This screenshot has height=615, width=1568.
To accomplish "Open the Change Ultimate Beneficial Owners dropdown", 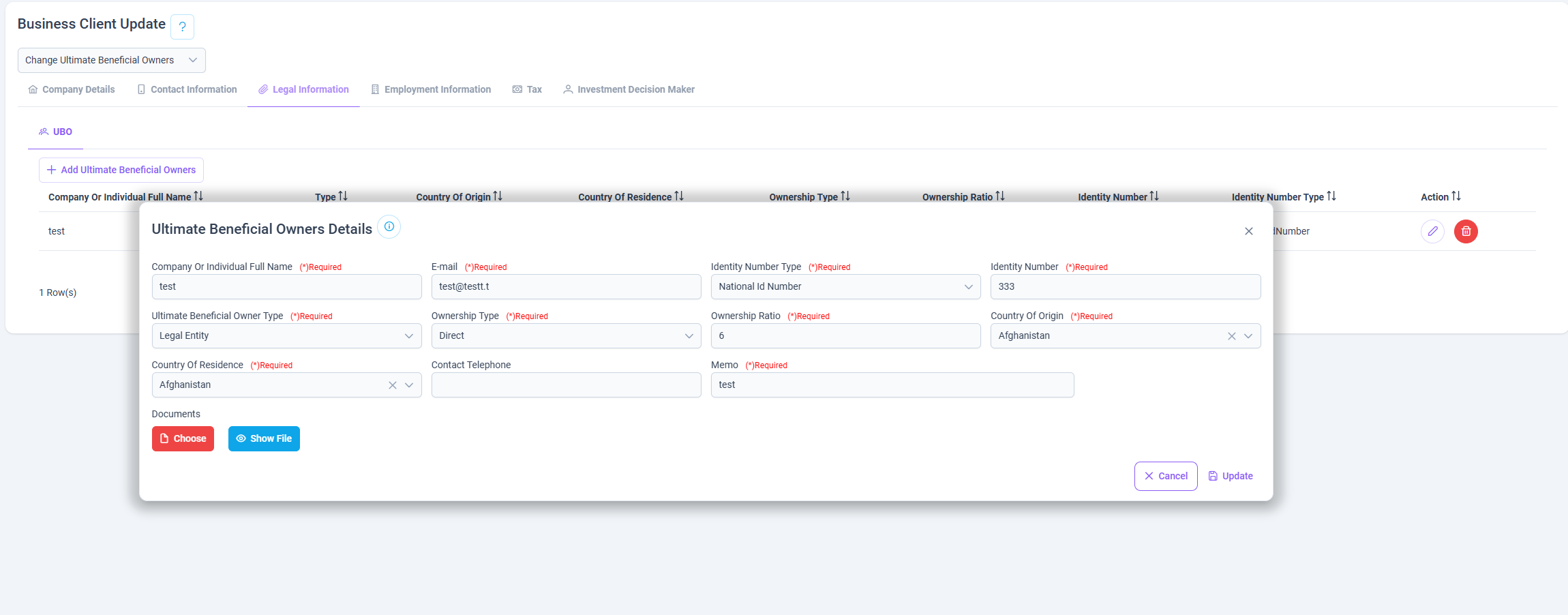I will pos(112,60).
